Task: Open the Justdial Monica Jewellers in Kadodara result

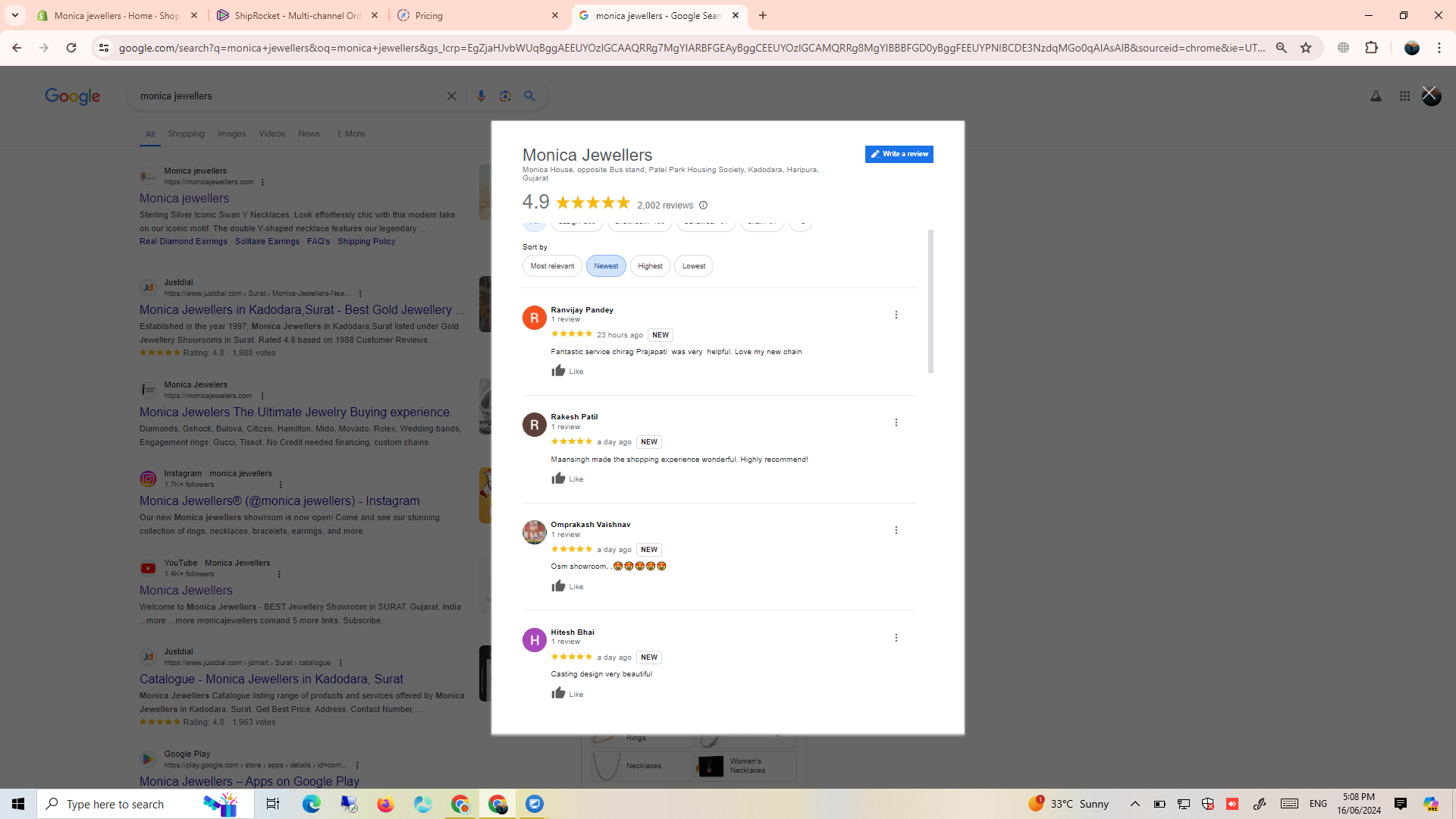Action: point(302,310)
